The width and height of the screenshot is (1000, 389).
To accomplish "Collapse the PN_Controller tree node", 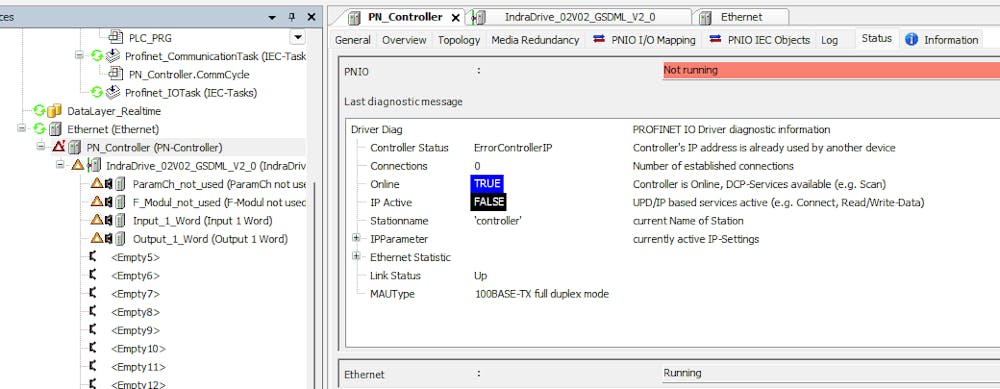I will (41, 147).
